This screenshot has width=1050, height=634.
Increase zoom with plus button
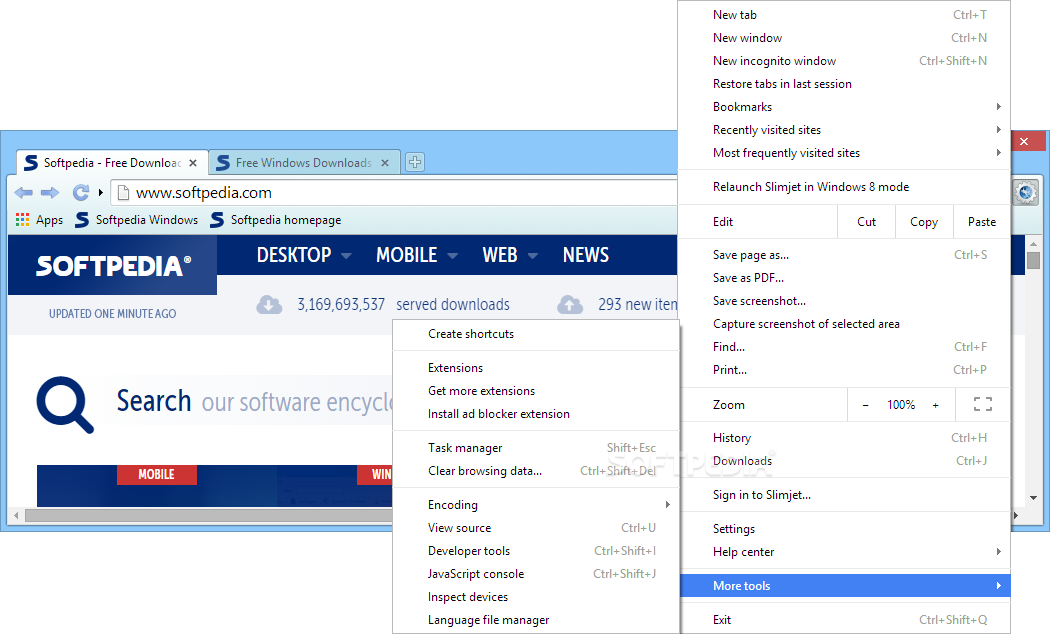[x=935, y=405]
